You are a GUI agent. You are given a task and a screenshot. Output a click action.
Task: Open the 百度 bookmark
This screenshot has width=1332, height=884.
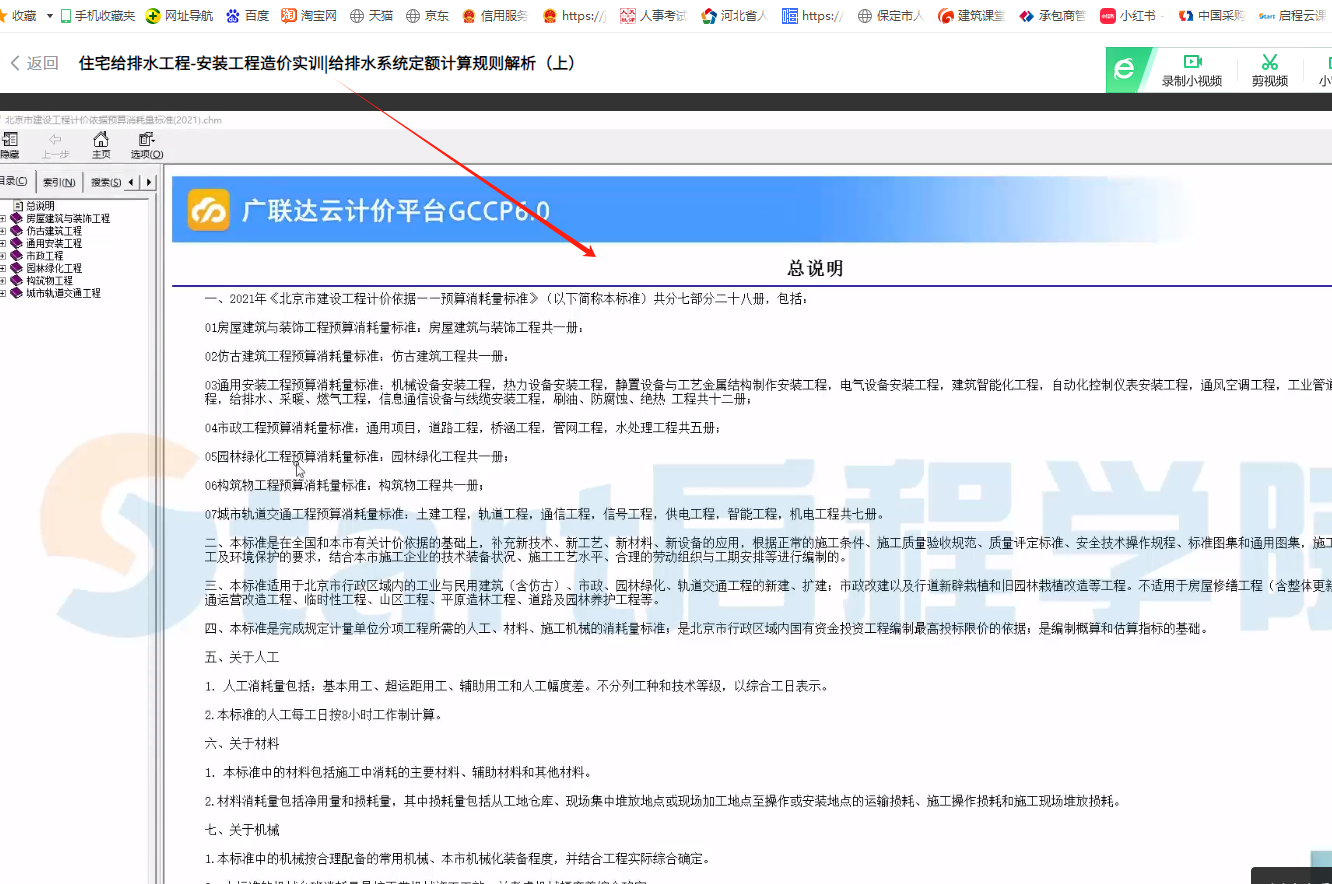[247, 16]
